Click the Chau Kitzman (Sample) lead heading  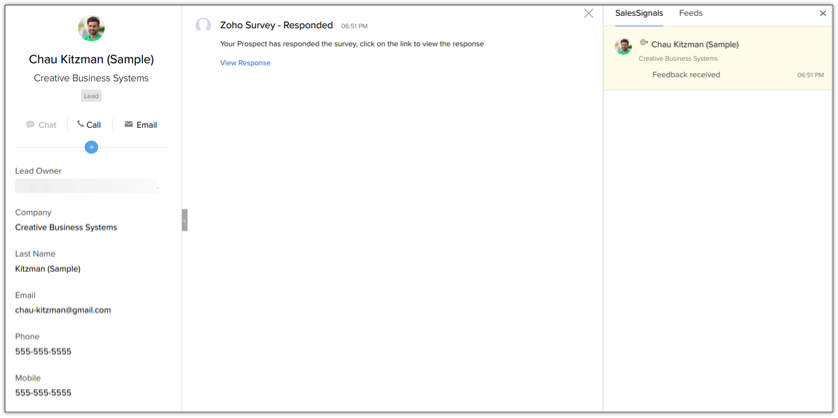pos(91,59)
